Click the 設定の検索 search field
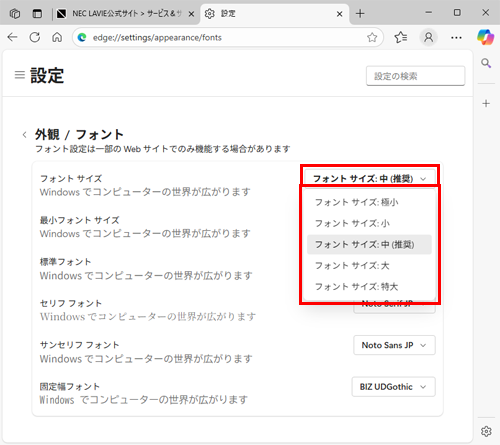The height and width of the screenshot is (445, 500). (415, 76)
